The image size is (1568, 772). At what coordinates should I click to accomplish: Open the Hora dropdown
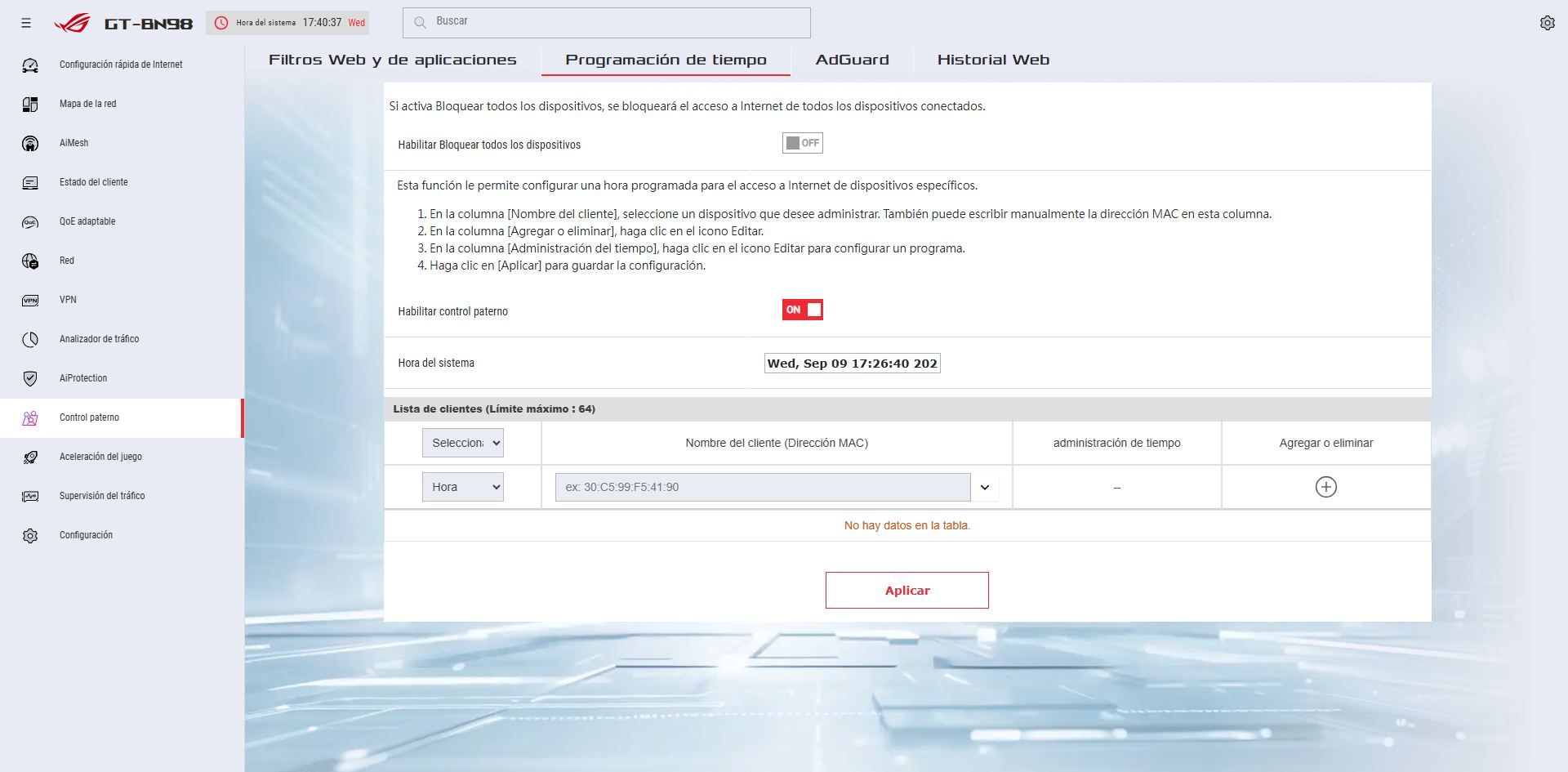(462, 487)
